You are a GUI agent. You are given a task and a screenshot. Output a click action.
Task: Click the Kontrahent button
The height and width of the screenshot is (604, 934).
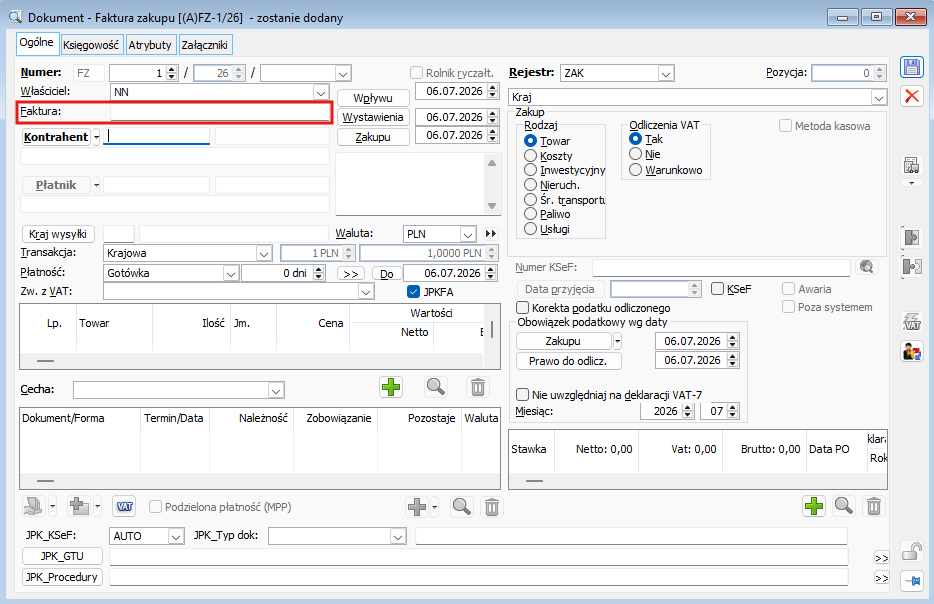(56, 137)
